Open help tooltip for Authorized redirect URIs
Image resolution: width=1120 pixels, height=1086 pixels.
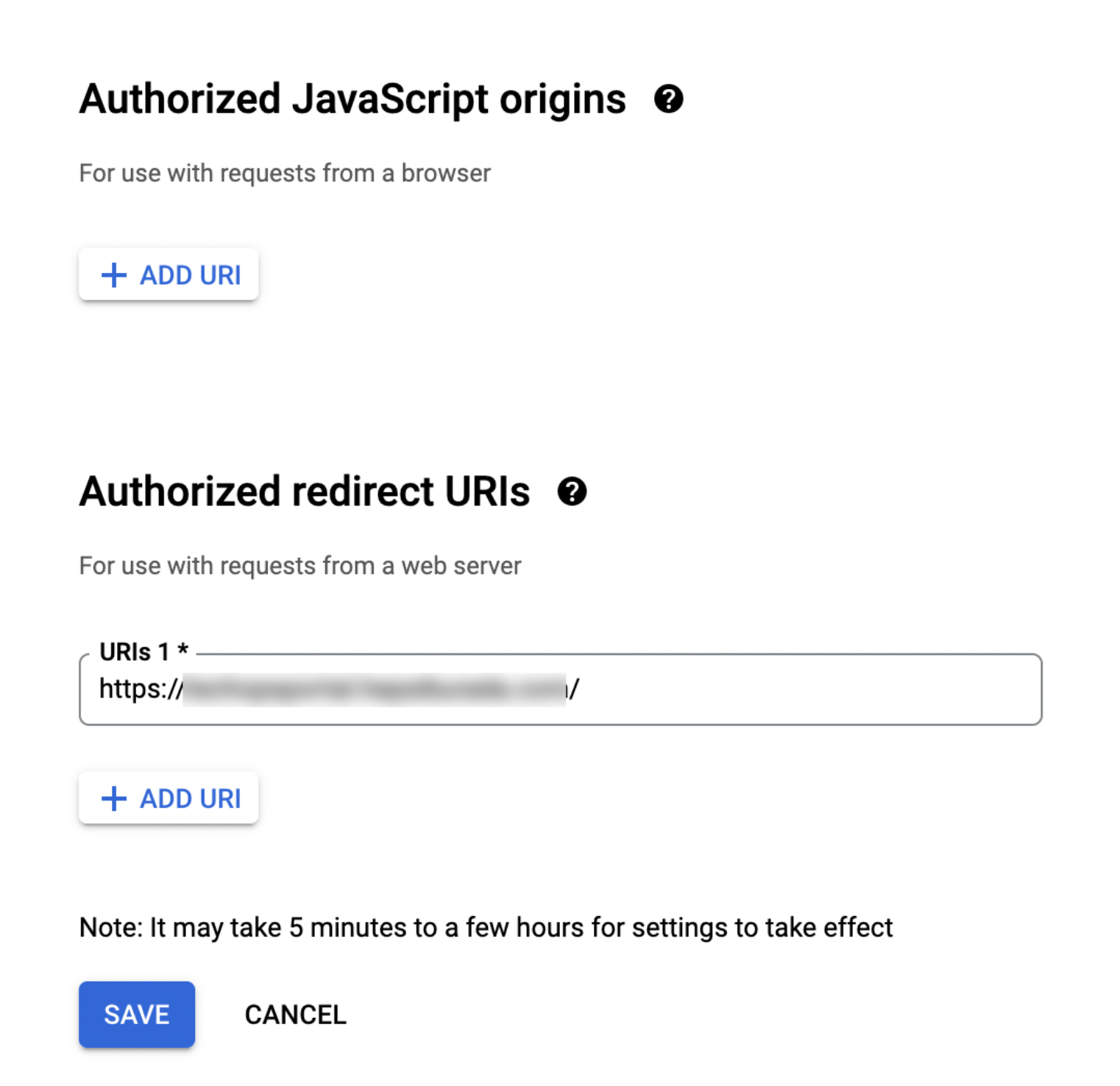pos(572,491)
